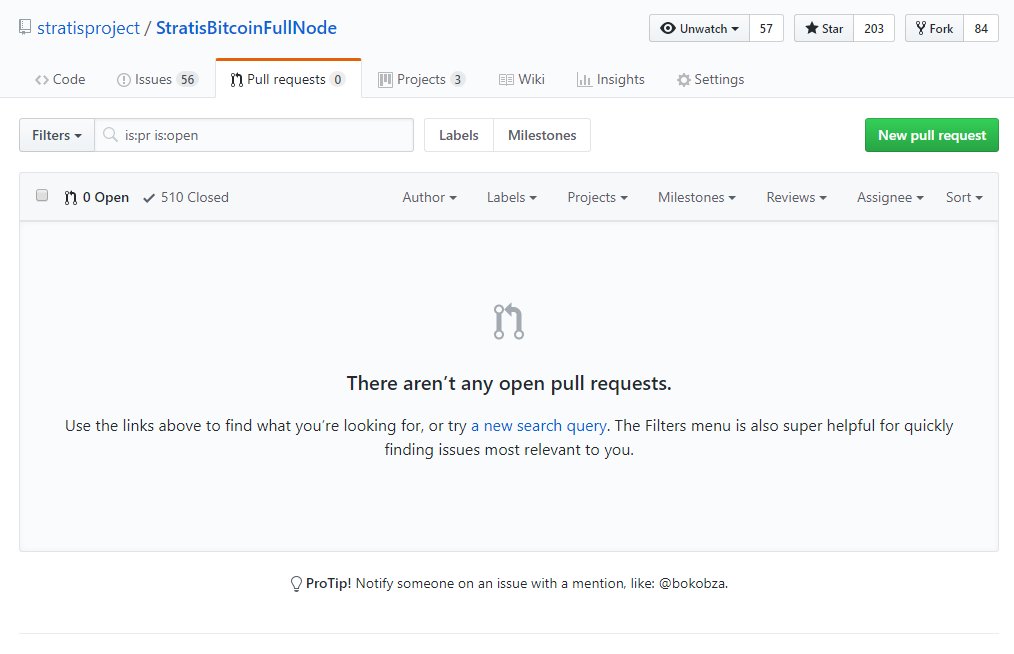Open the Reviews filter dropdown
This screenshot has height=654, width=1014.
click(x=796, y=197)
